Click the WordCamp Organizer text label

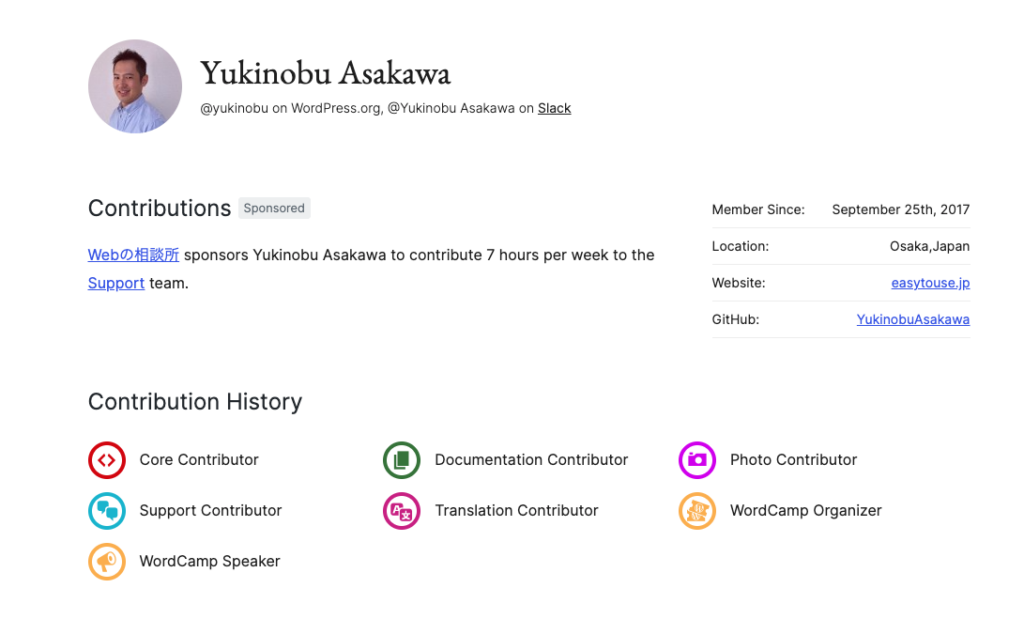pos(806,511)
